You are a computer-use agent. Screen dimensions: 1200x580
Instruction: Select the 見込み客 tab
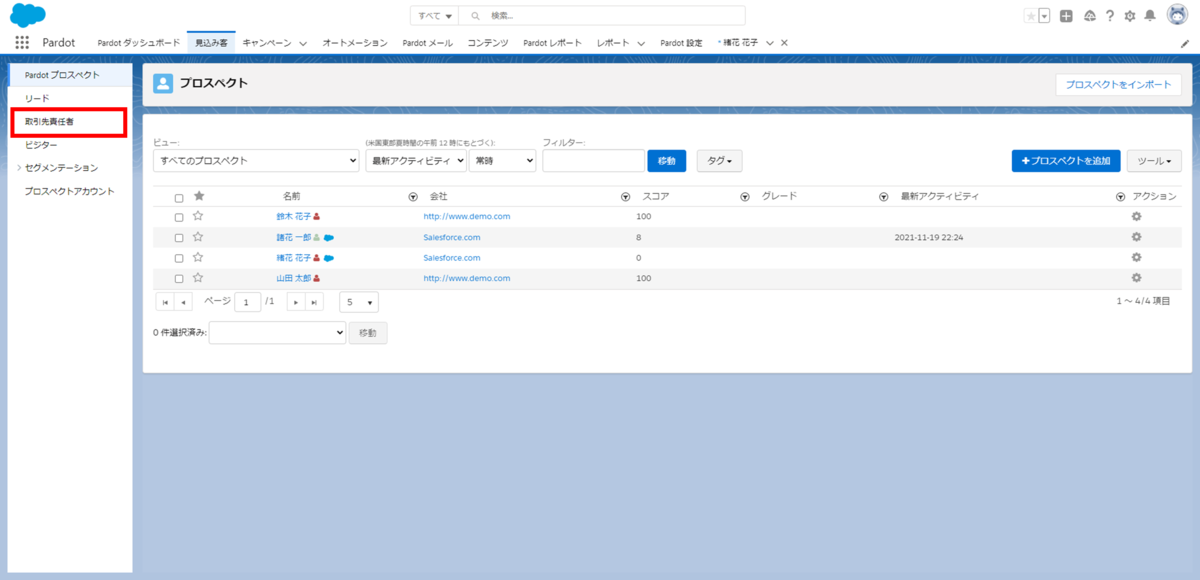pyautogui.click(x=211, y=43)
